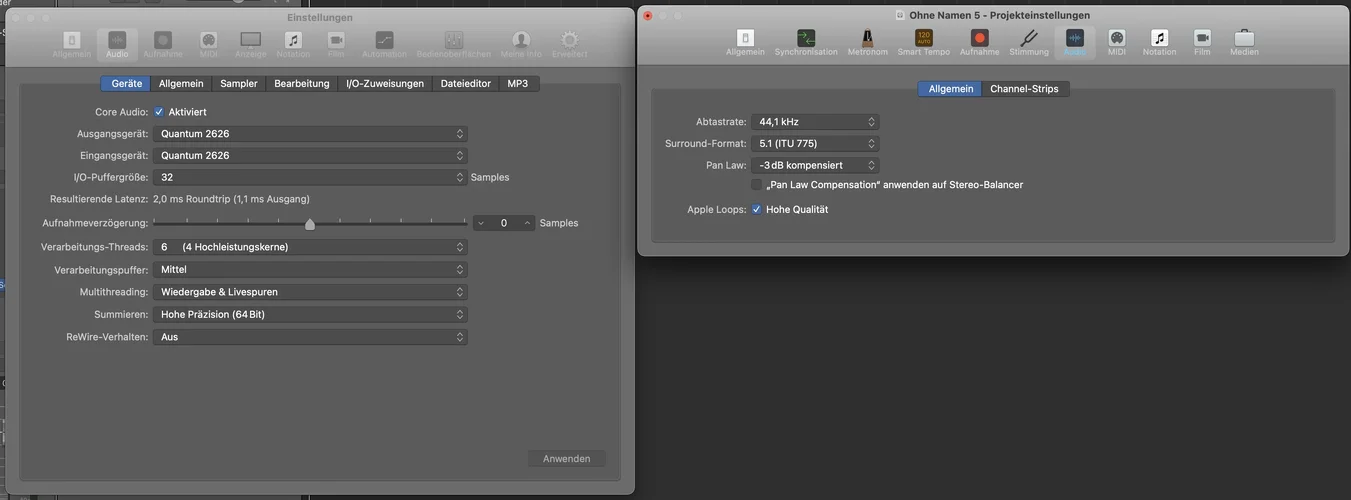Open Aufnahme project settings icon
Image resolution: width=1351 pixels, height=500 pixels.
[x=979, y=41]
